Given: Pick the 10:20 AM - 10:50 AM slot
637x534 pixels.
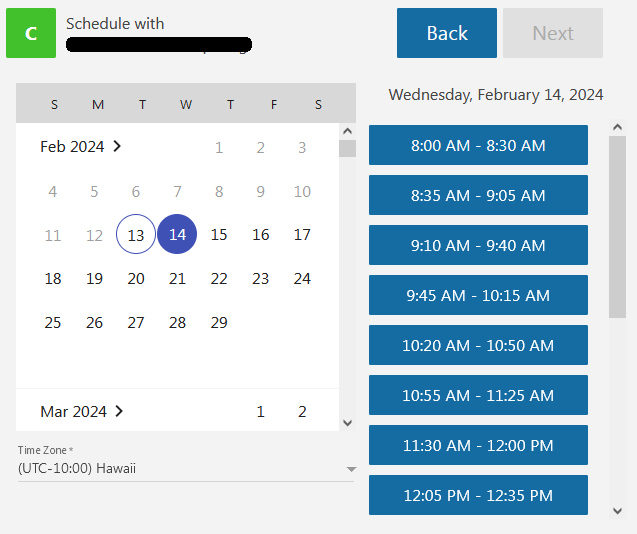Looking at the screenshot, I should pyautogui.click(x=478, y=345).
